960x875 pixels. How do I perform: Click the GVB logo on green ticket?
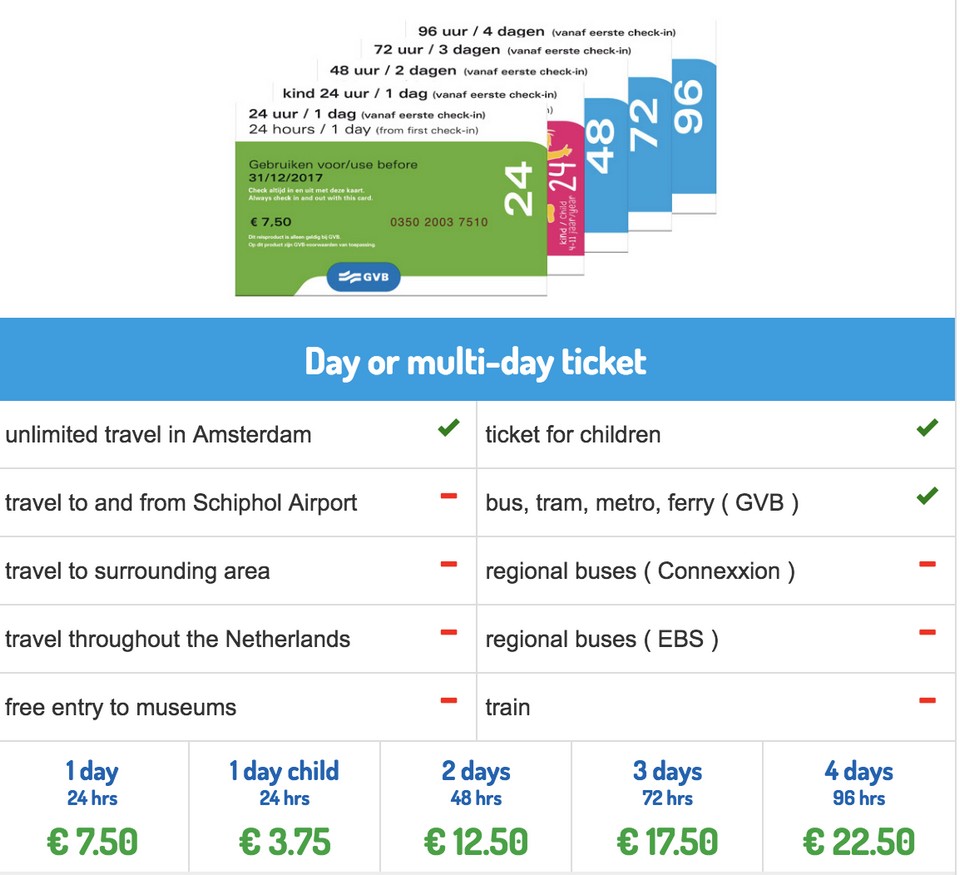click(363, 277)
